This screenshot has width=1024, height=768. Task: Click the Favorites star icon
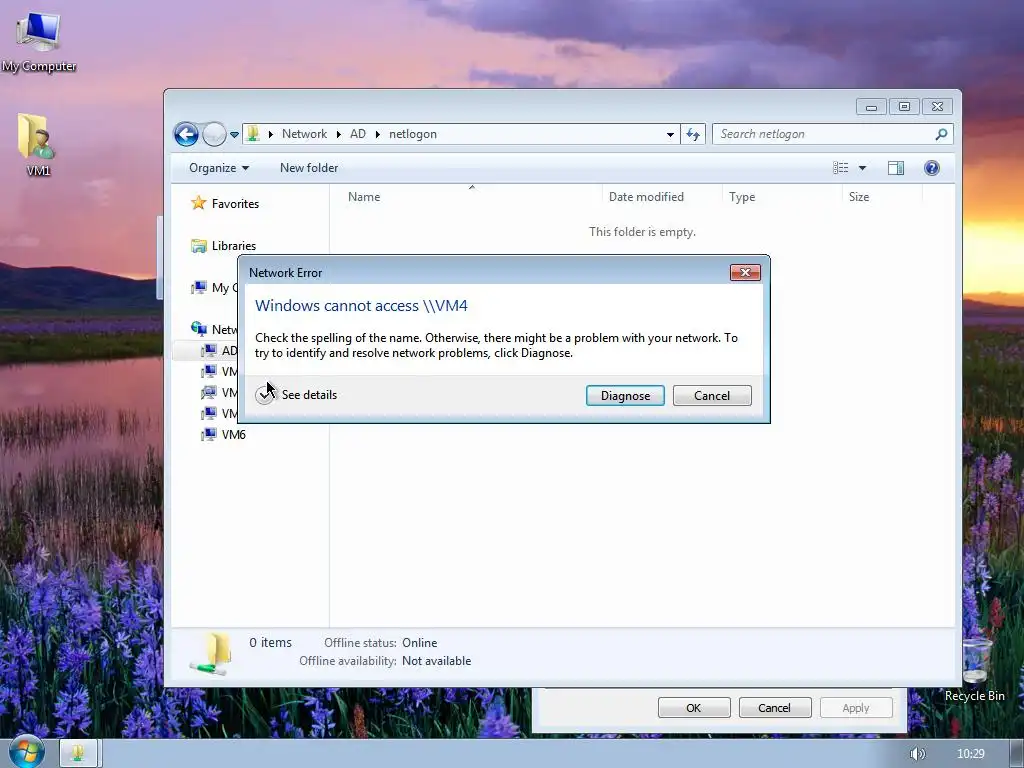[199, 203]
